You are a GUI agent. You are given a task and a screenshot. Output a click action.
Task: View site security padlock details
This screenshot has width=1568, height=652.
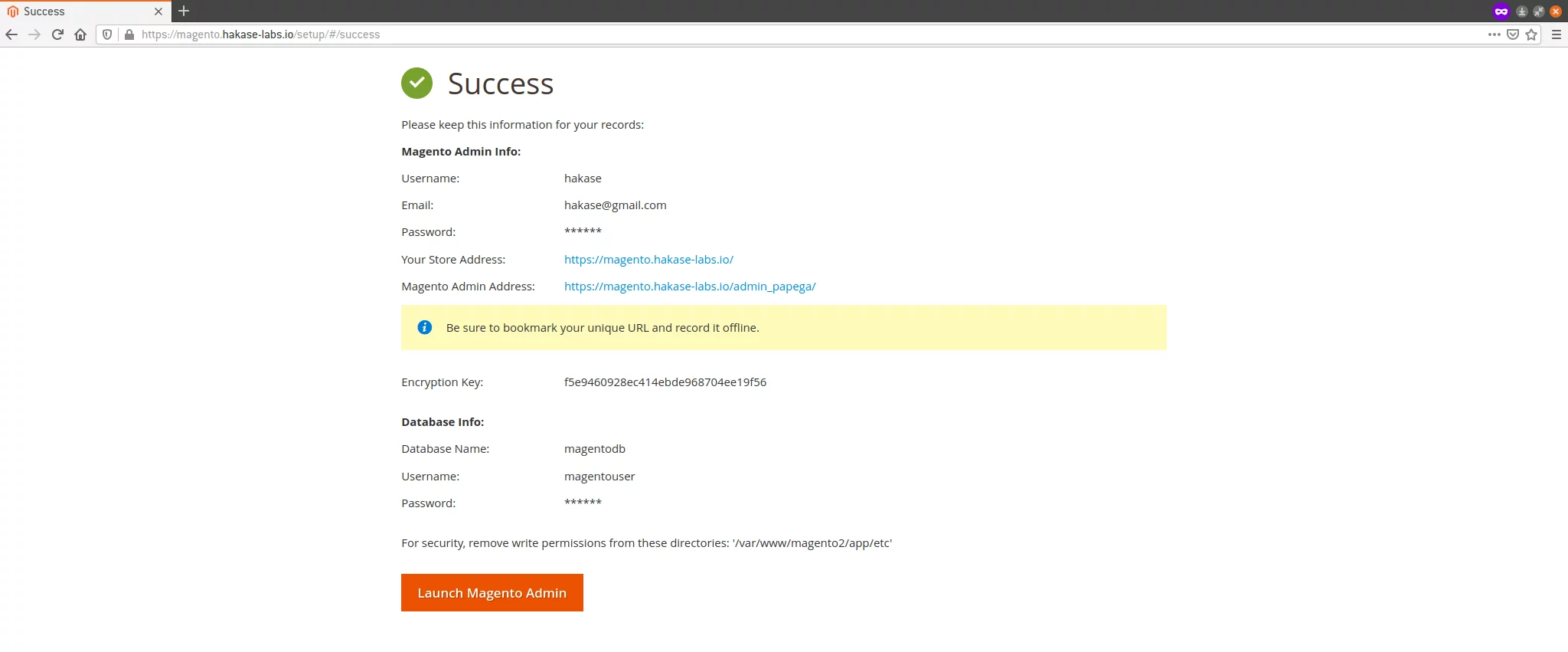pyautogui.click(x=129, y=34)
